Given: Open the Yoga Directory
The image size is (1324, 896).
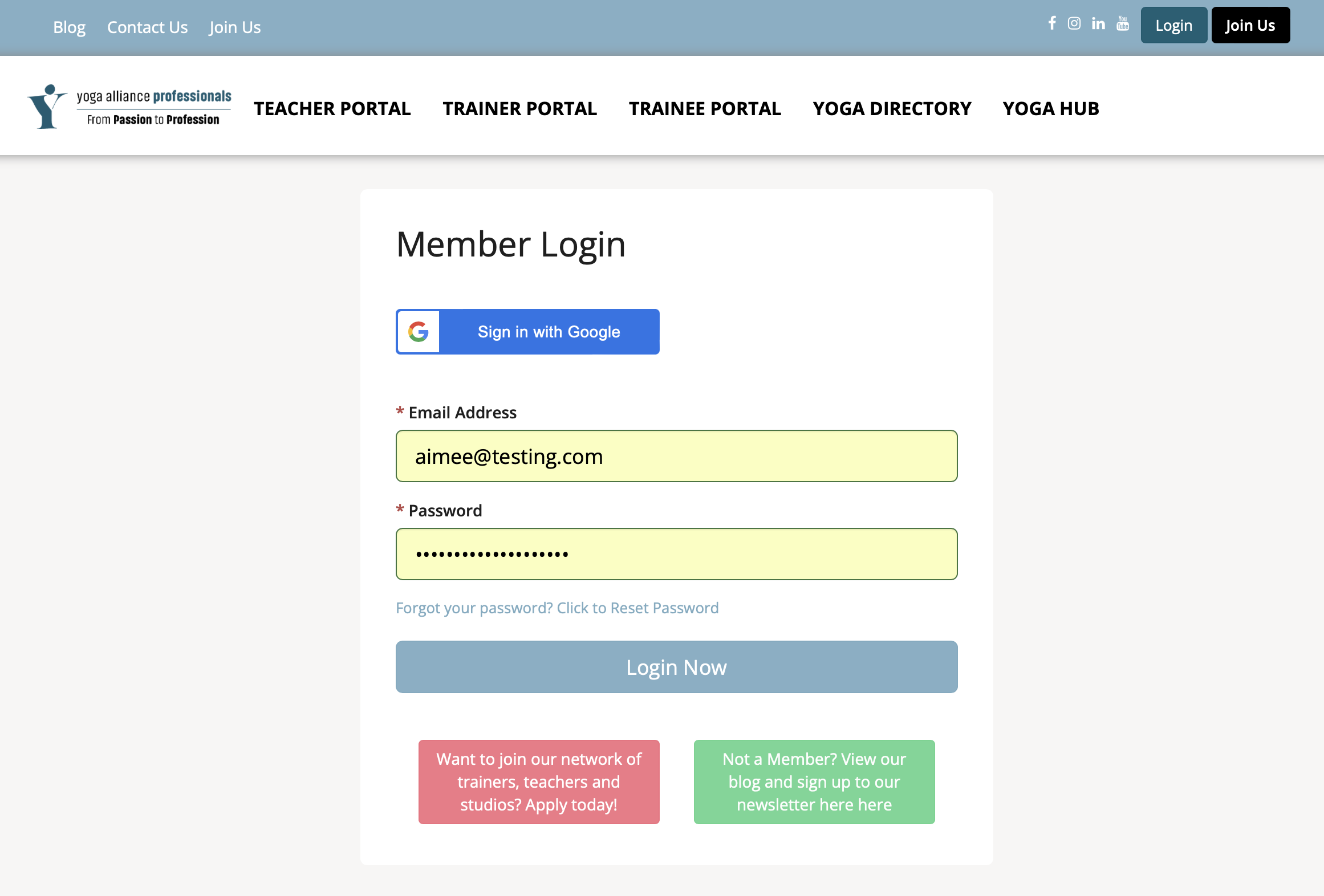Looking at the screenshot, I should [892, 108].
